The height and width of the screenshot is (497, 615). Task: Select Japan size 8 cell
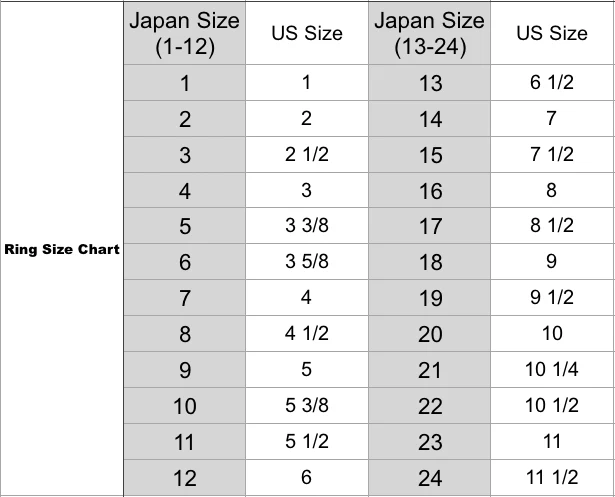point(185,334)
